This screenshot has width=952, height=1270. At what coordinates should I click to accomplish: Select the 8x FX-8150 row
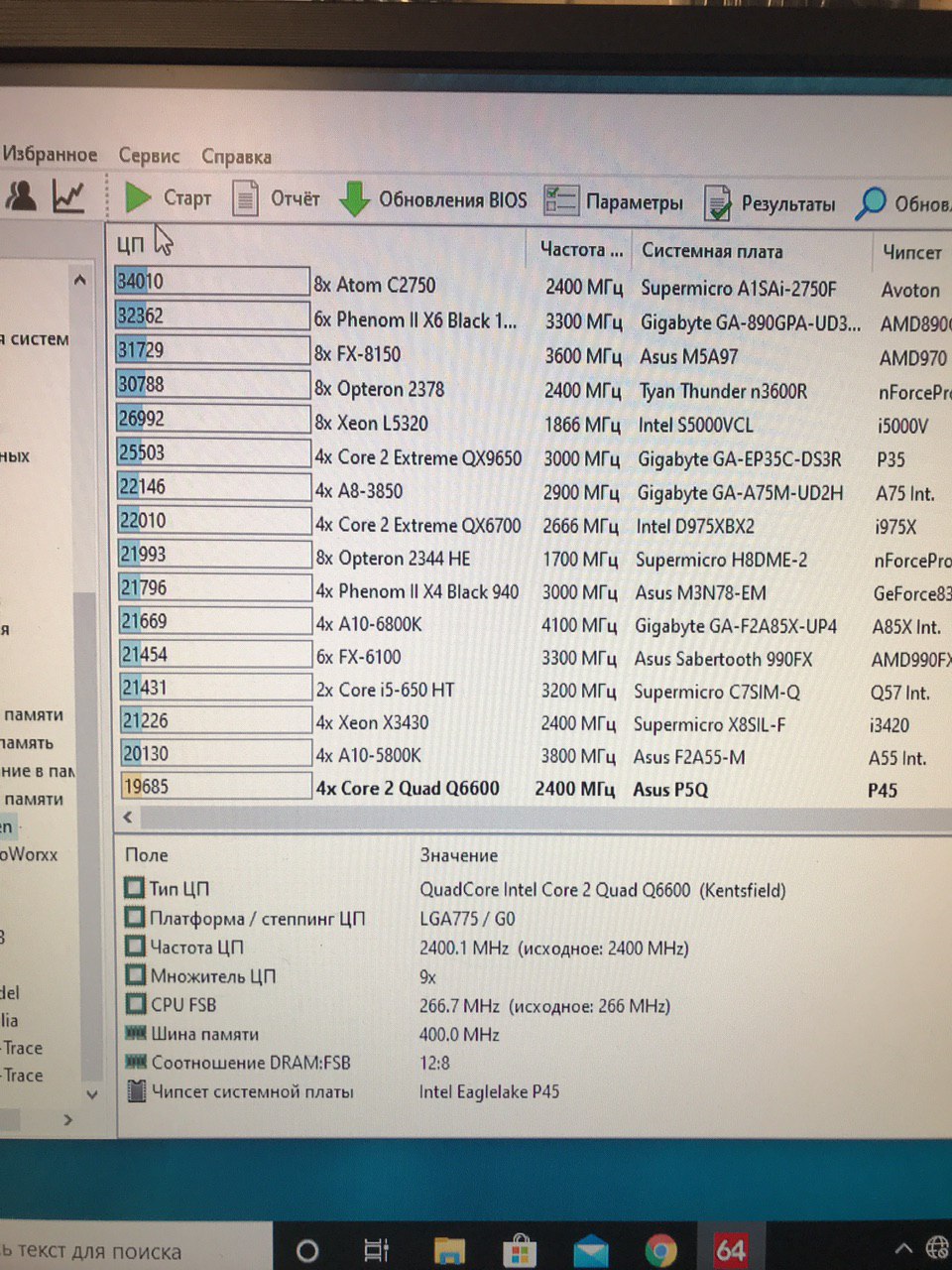coord(531,354)
